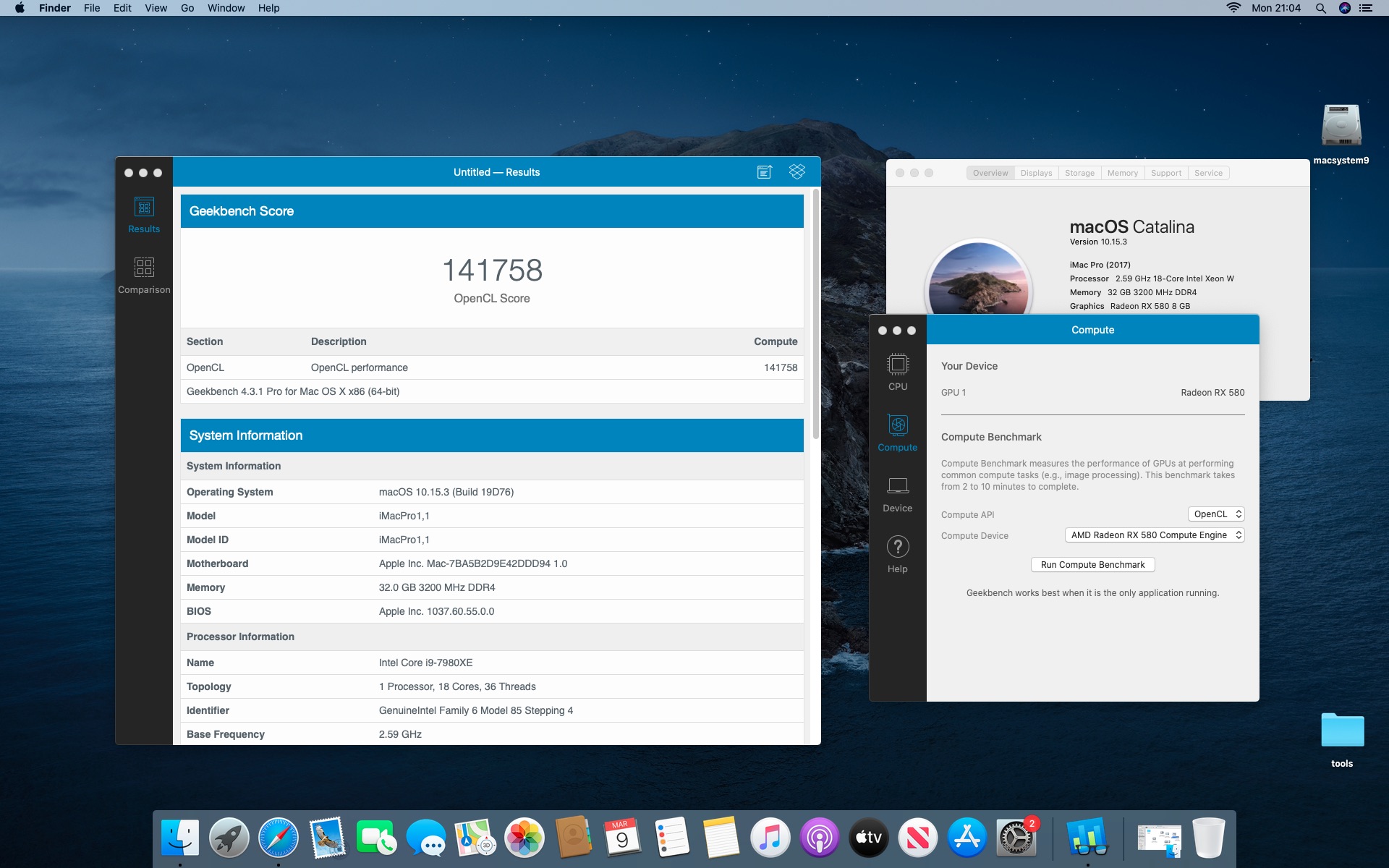Switch to the Storage tab in About This Mac

pos(1079,174)
